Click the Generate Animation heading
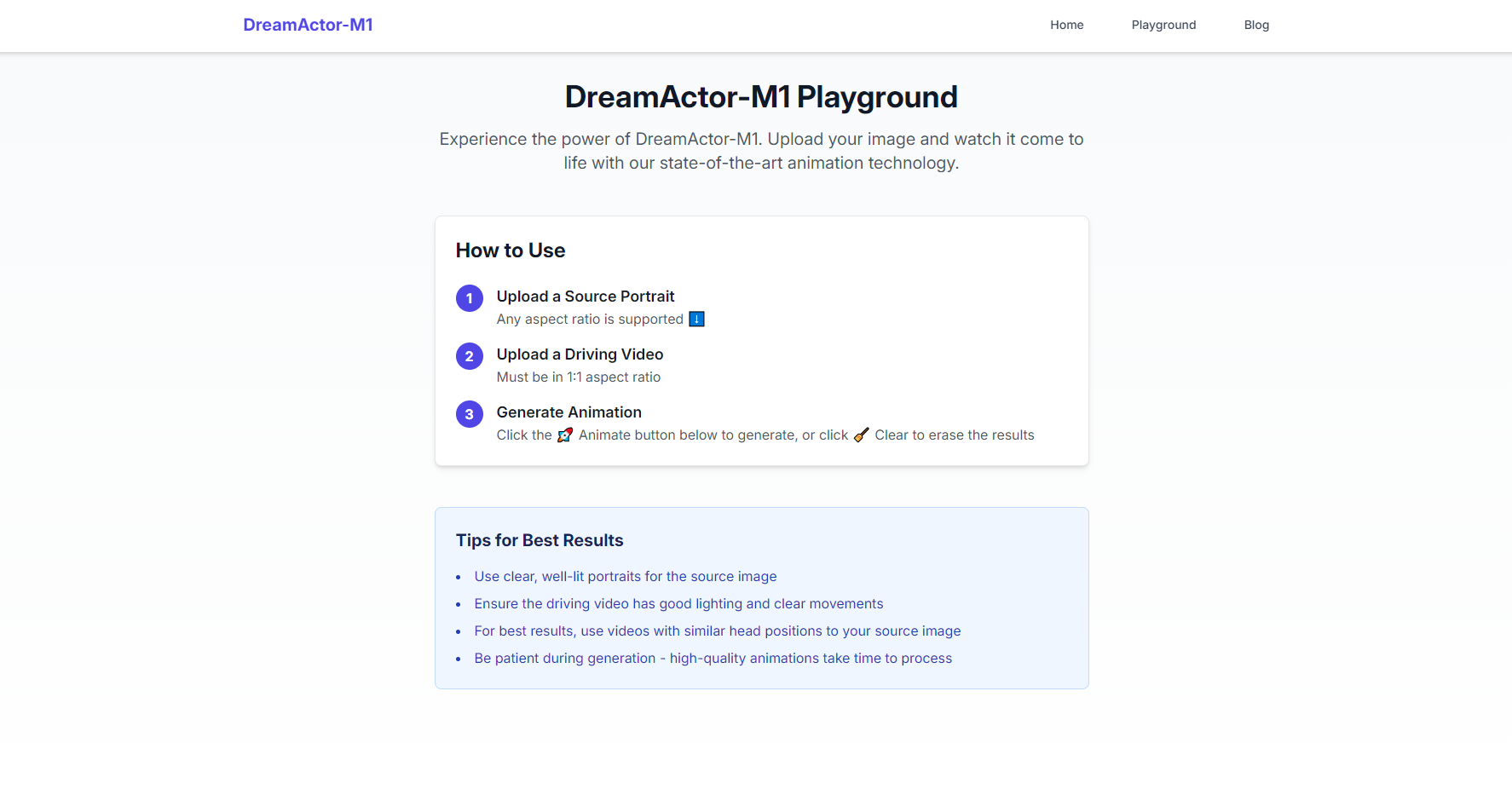1512x789 pixels. pos(569,412)
